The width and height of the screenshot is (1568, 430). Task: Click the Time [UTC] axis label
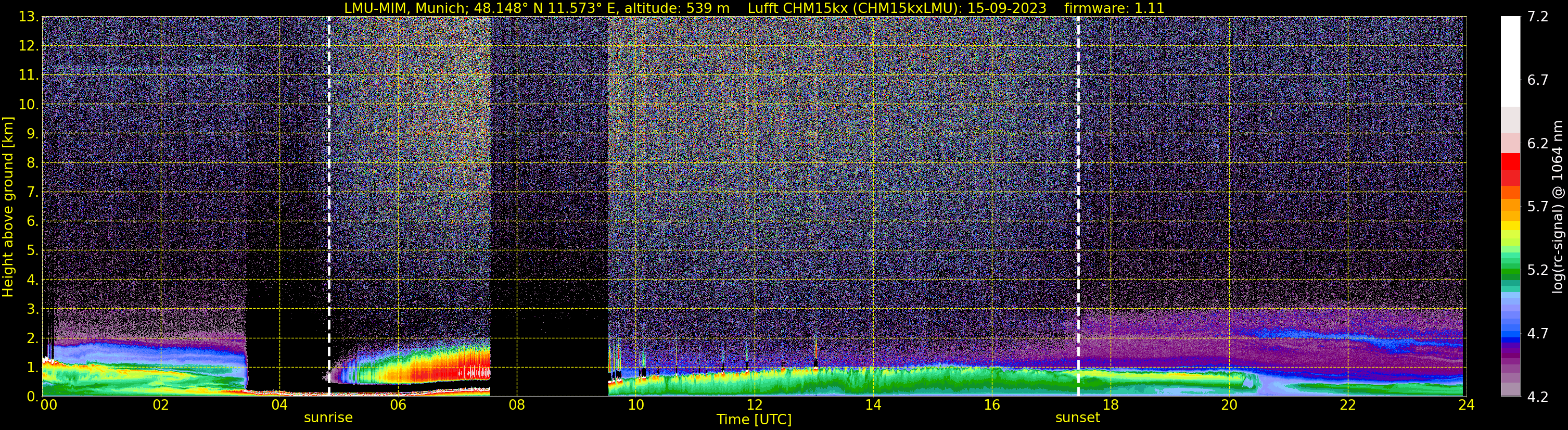[x=754, y=419]
